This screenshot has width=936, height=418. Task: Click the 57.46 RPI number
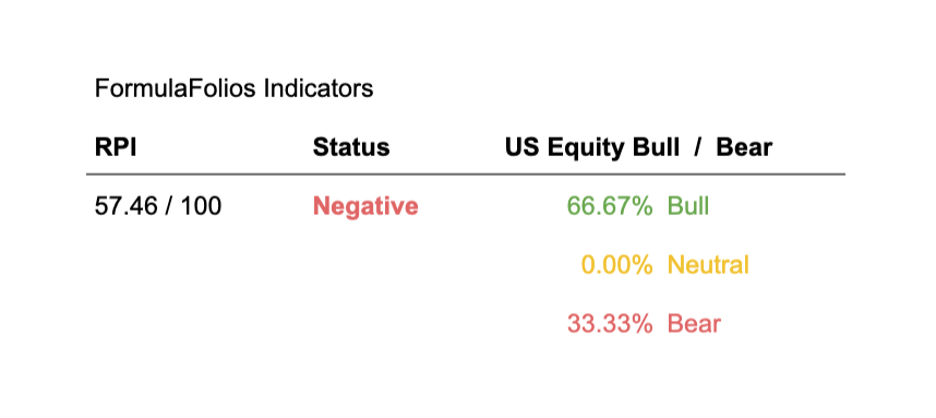pyautogui.click(x=125, y=207)
